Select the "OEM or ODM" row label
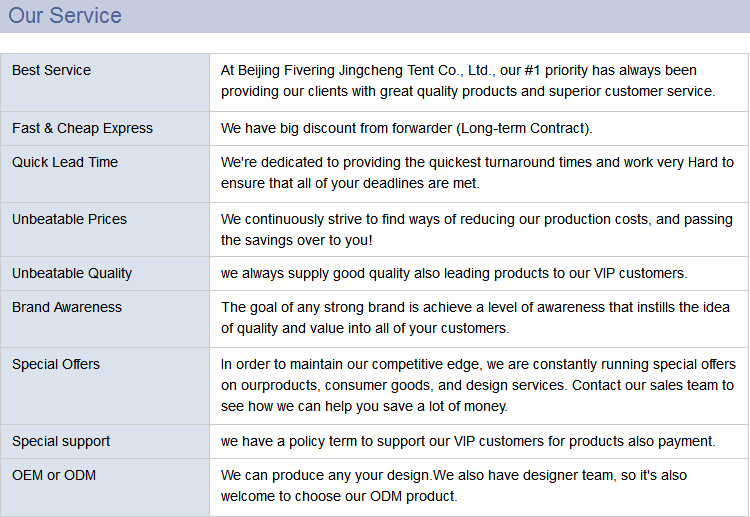750x517 pixels. pos(54,475)
